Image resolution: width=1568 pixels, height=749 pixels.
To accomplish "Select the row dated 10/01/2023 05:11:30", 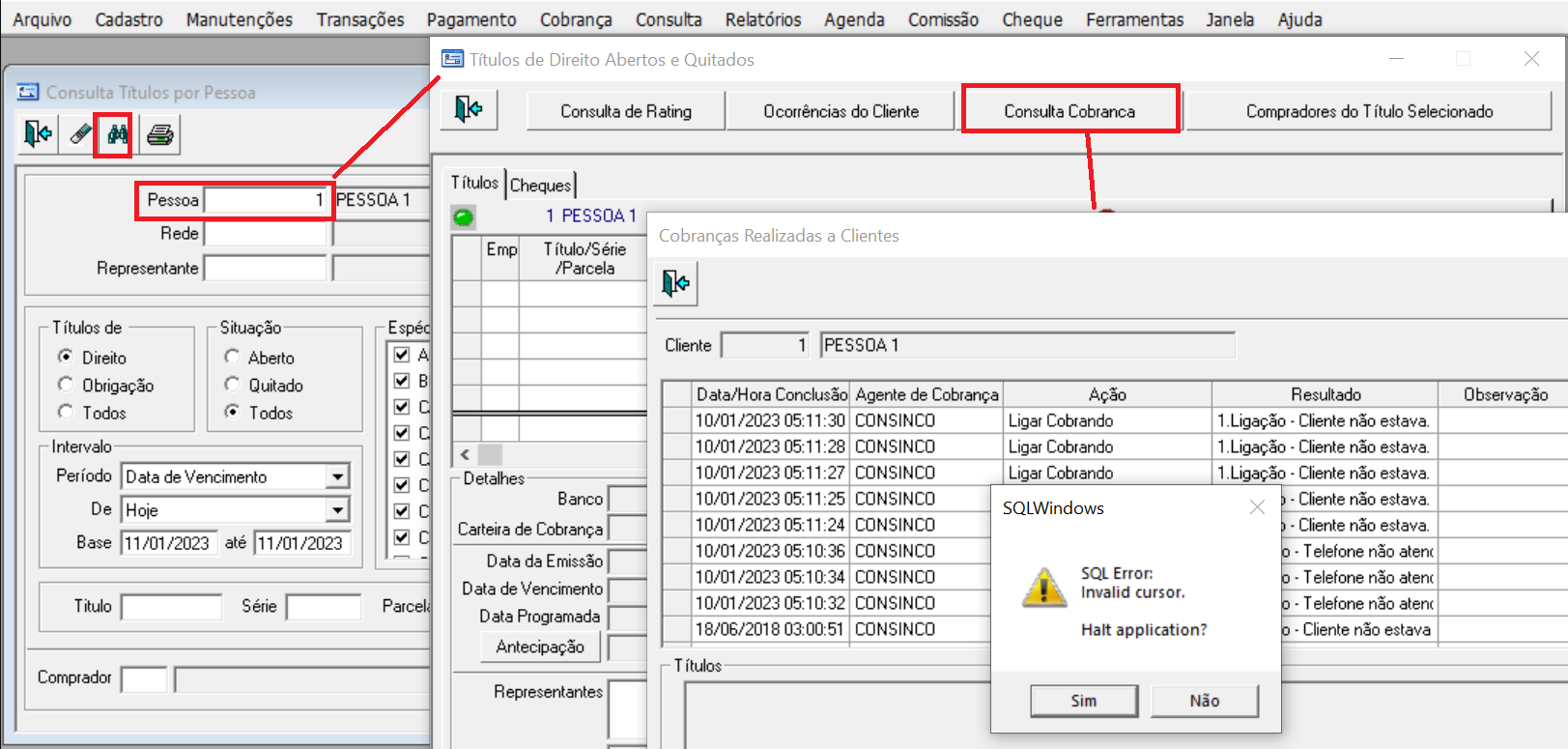I will [x=1114, y=420].
